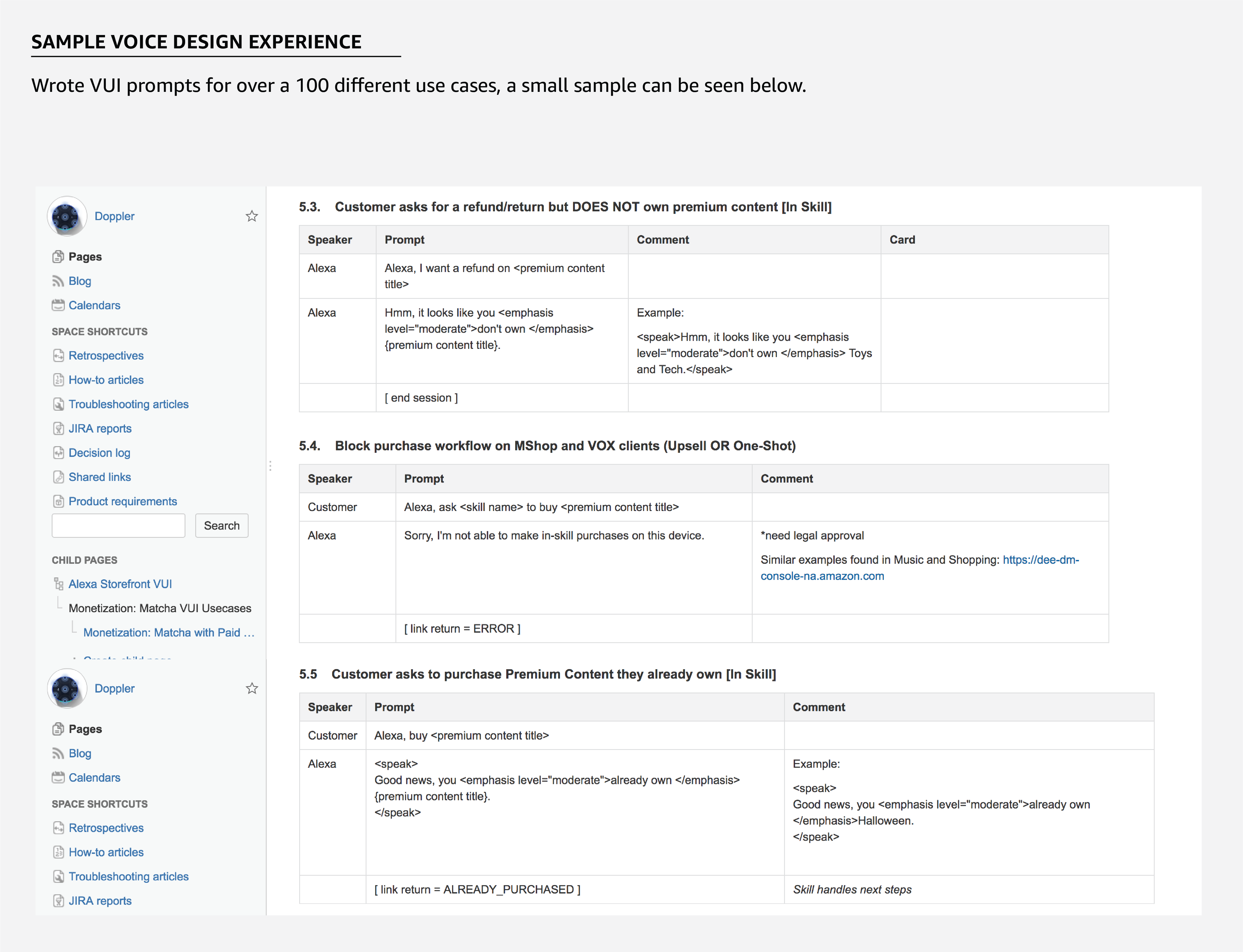Click the Decision log page icon
Viewport: 1243px width, 952px height.
(58, 453)
